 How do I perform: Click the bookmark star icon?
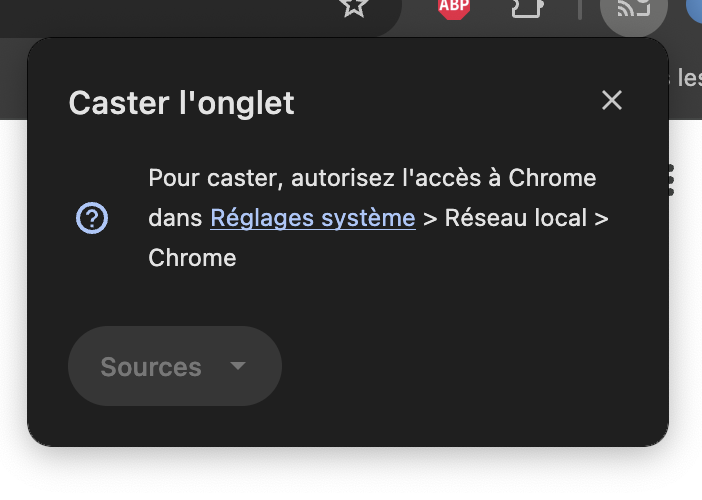(x=353, y=7)
